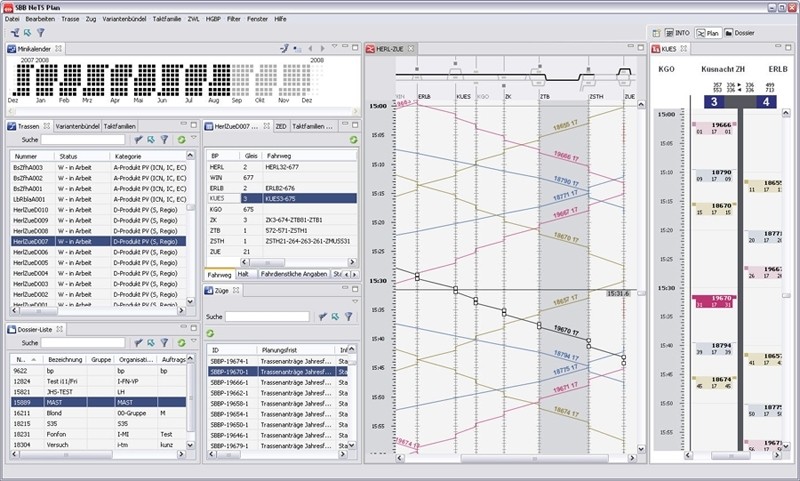This screenshot has width=800, height=481.
Task: Click the funnel filter icon in Züge panel
Action: pyautogui.click(x=348, y=316)
